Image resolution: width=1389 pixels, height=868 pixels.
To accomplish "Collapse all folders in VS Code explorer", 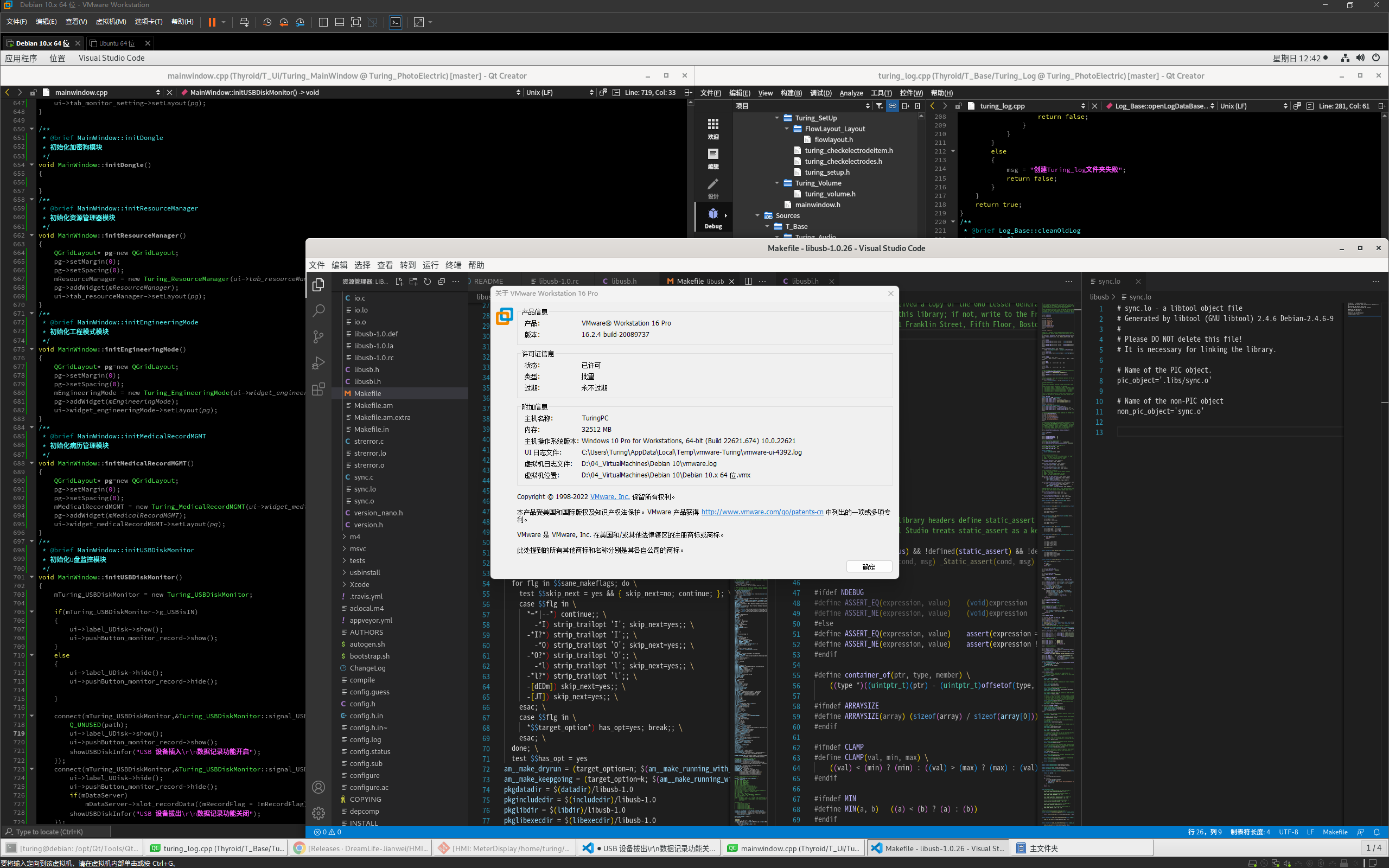I will click(441, 282).
